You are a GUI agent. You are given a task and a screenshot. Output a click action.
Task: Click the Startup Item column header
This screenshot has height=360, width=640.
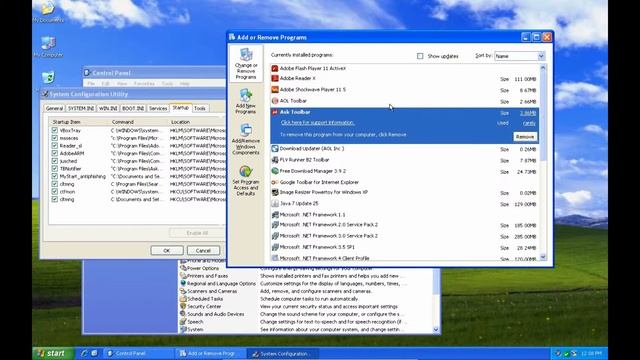pos(78,122)
